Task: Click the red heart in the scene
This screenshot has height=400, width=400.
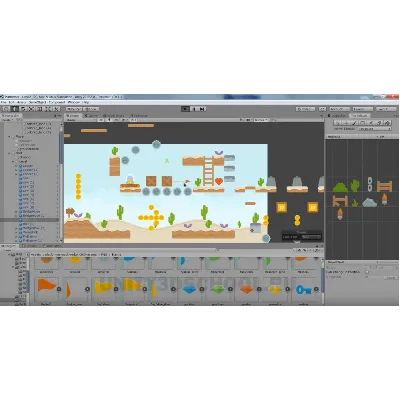Action: [x=219, y=181]
